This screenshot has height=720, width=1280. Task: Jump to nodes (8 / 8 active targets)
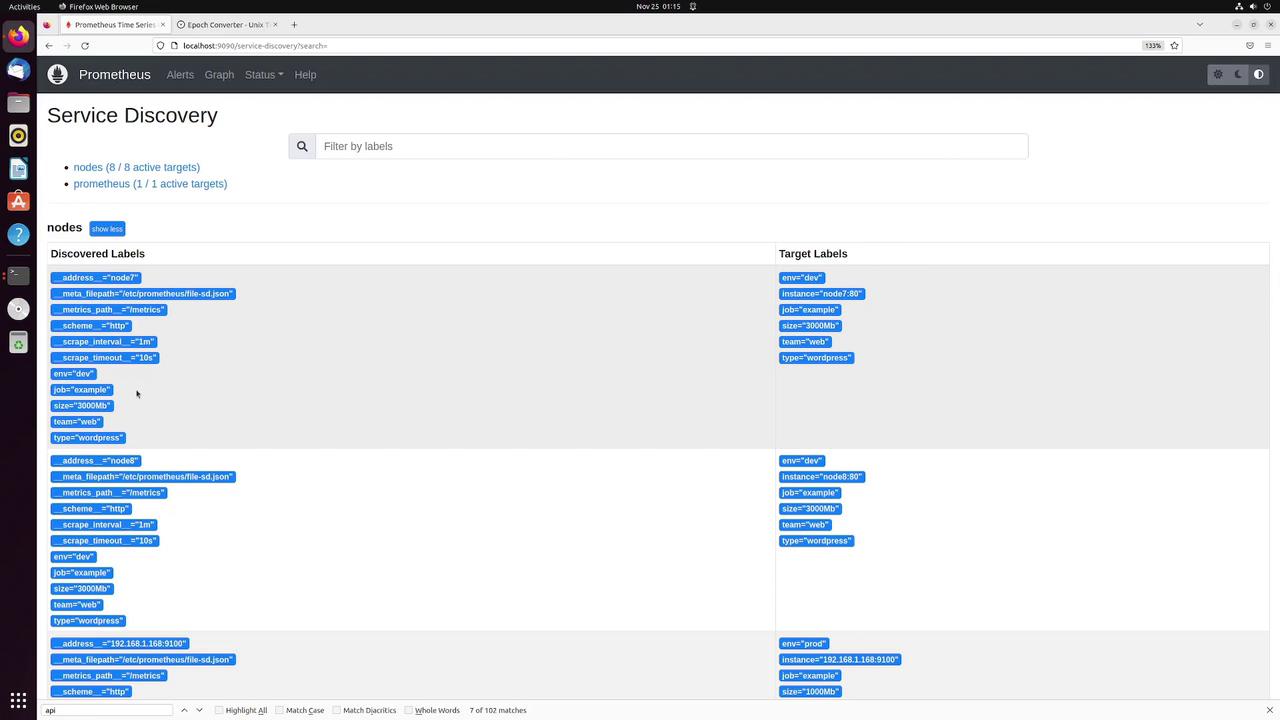point(136,167)
